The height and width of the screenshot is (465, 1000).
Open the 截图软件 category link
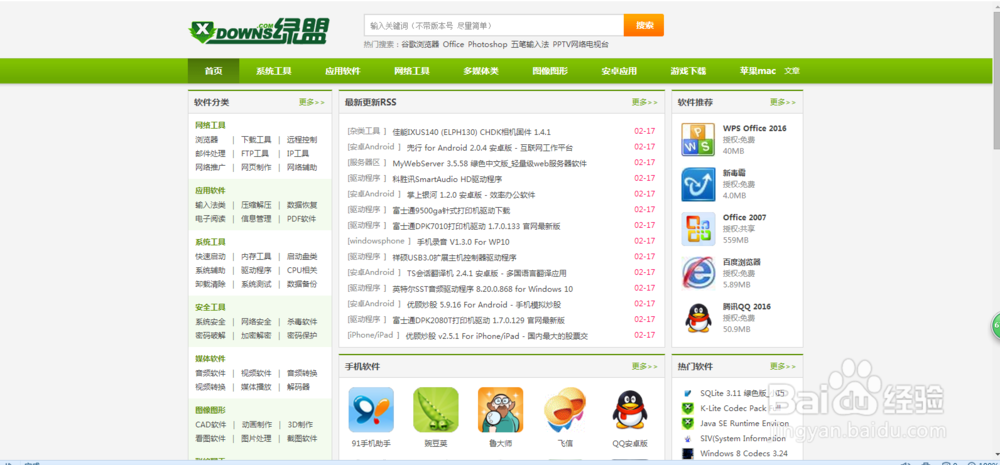coord(302,439)
